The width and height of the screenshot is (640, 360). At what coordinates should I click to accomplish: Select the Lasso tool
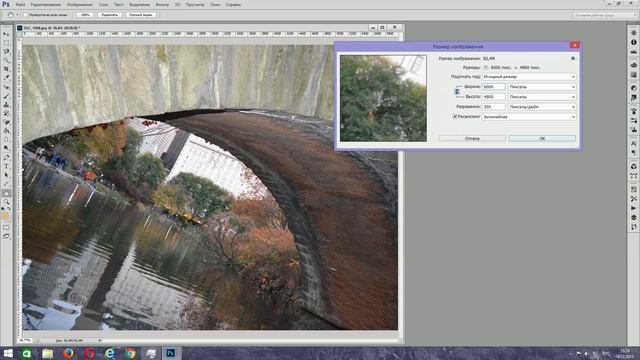[6, 51]
